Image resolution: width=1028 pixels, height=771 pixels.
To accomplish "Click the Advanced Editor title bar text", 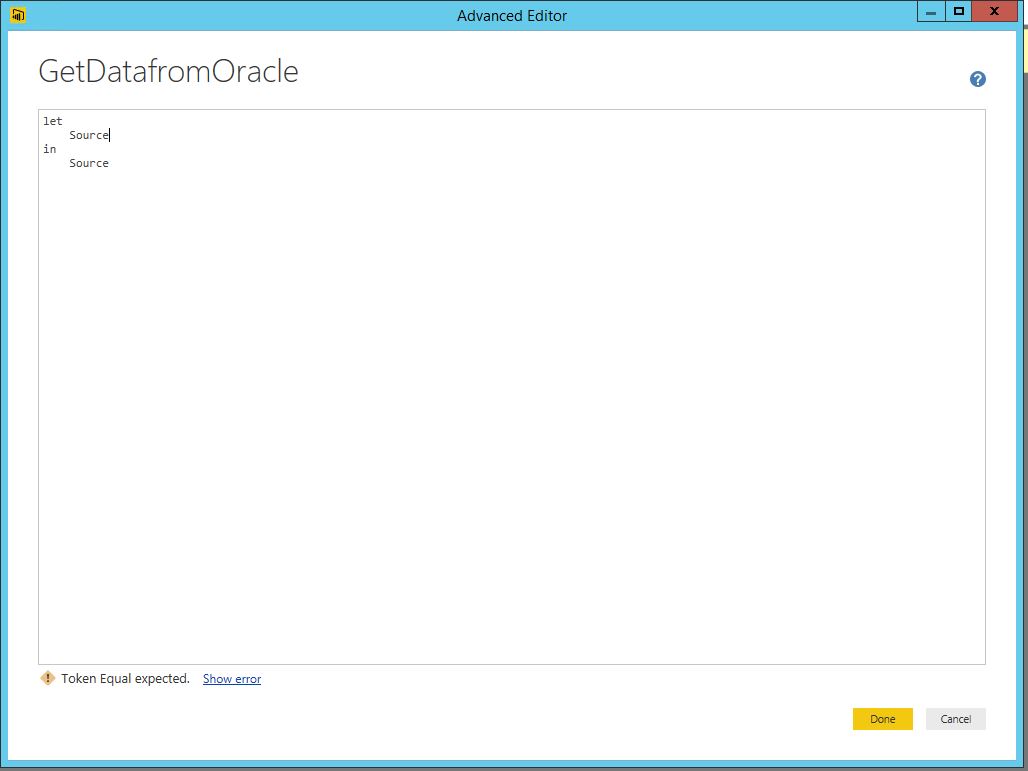I will click(512, 16).
